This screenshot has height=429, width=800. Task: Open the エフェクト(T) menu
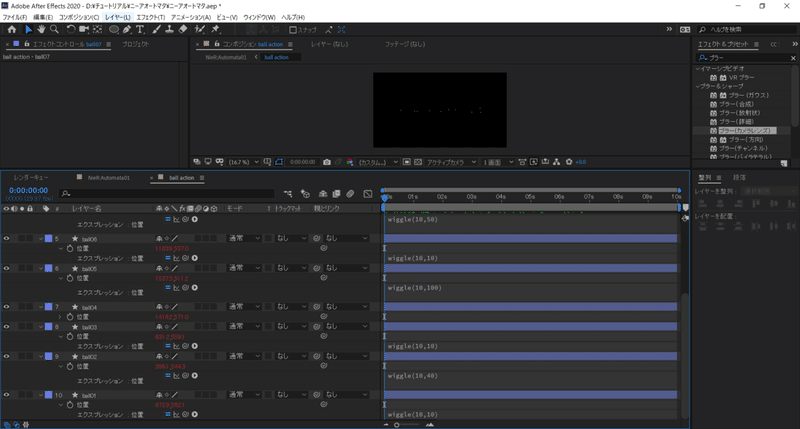[x=151, y=17]
